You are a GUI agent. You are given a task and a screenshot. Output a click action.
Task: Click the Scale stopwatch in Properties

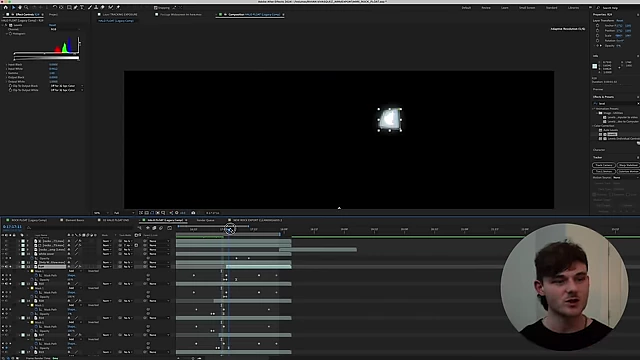tap(598, 36)
